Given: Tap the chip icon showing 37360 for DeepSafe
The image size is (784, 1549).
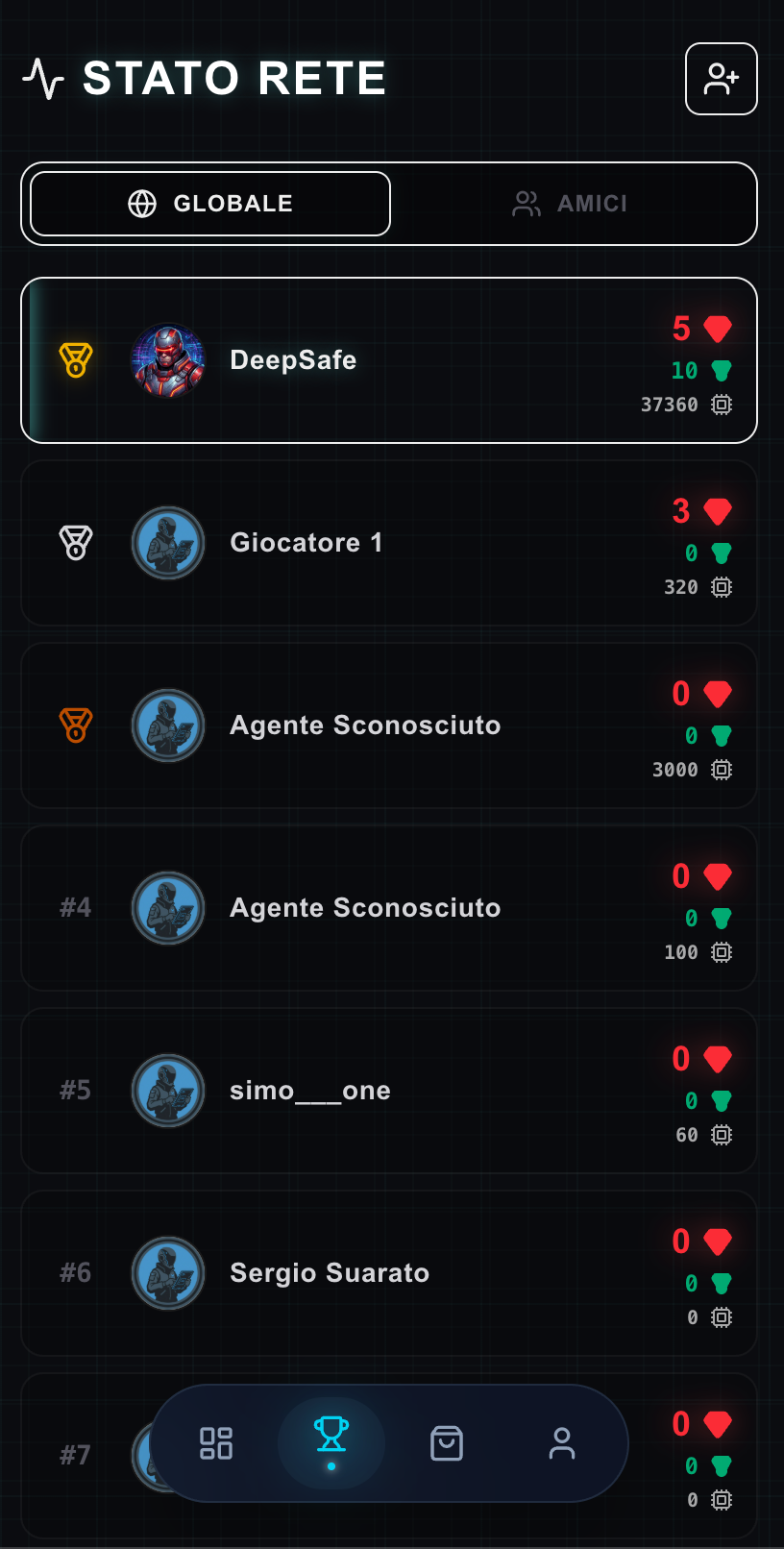Looking at the screenshot, I should [722, 405].
